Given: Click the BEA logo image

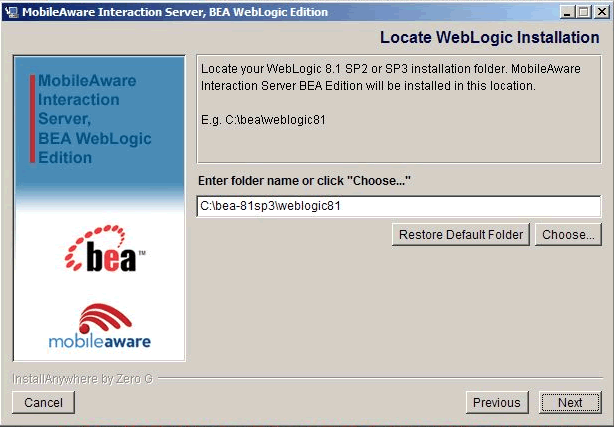Looking at the screenshot, I should pos(105,248).
